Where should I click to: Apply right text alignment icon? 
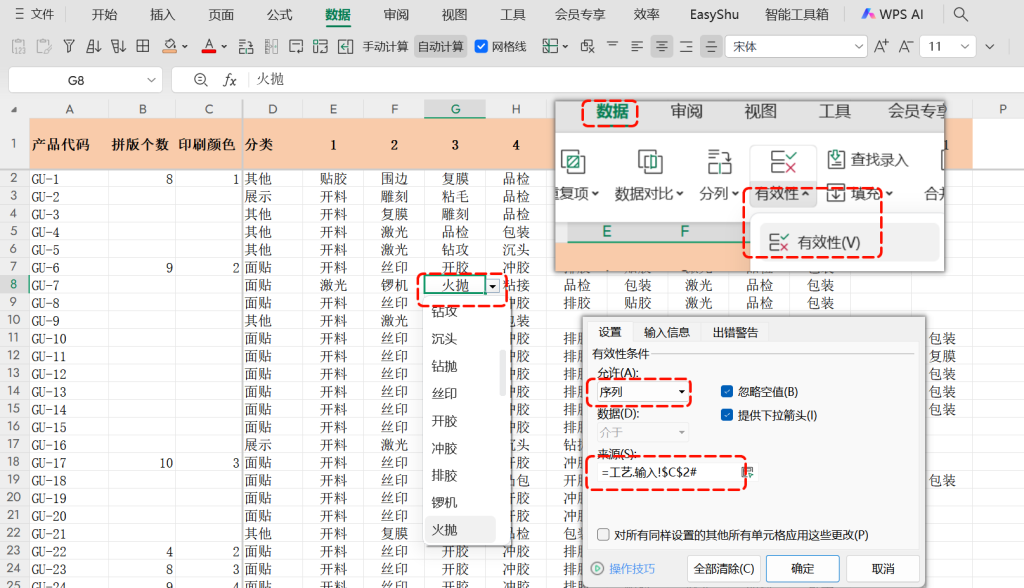(x=686, y=46)
